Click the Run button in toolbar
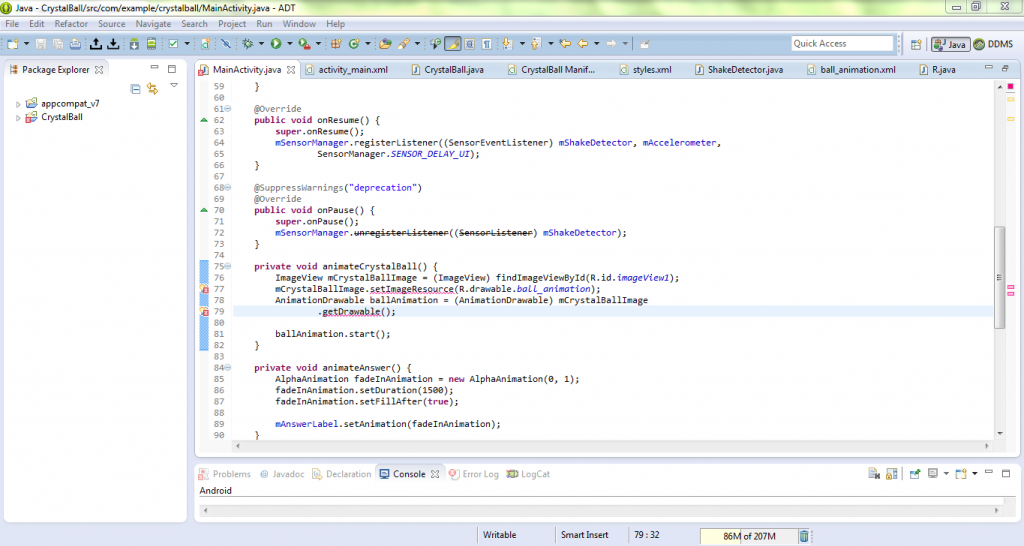The height and width of the screenshot is (546, 1024). point(275,44)
